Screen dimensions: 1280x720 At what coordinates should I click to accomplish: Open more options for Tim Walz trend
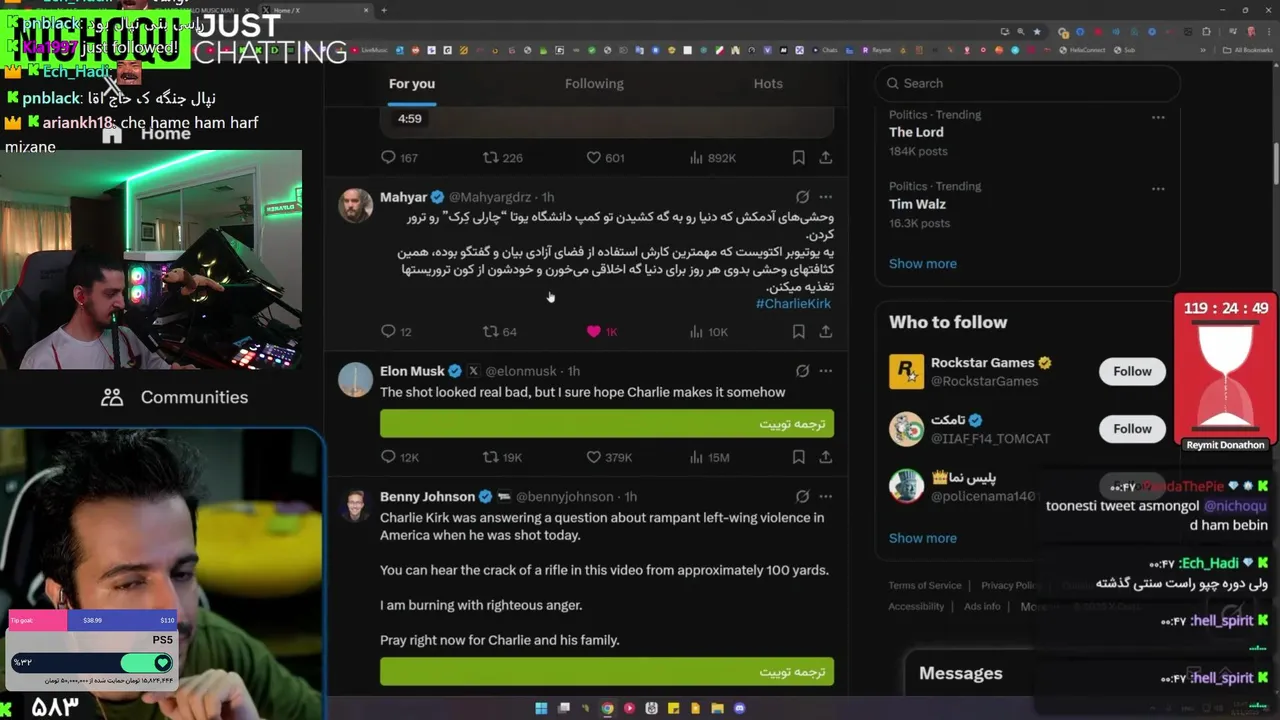[x=1158, y=189]
